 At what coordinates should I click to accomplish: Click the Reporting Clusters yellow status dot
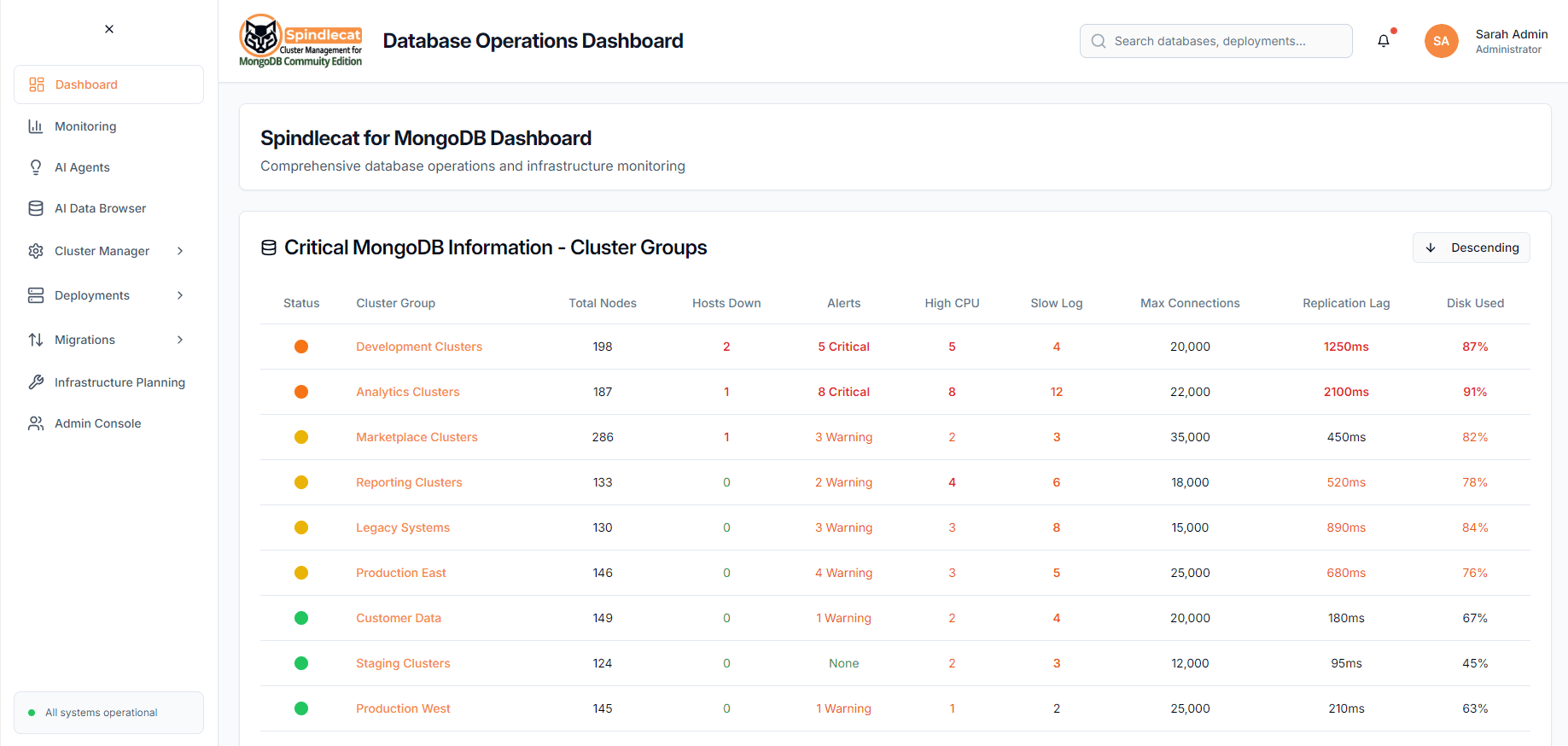pyautogui.click(x=301, y=482)
